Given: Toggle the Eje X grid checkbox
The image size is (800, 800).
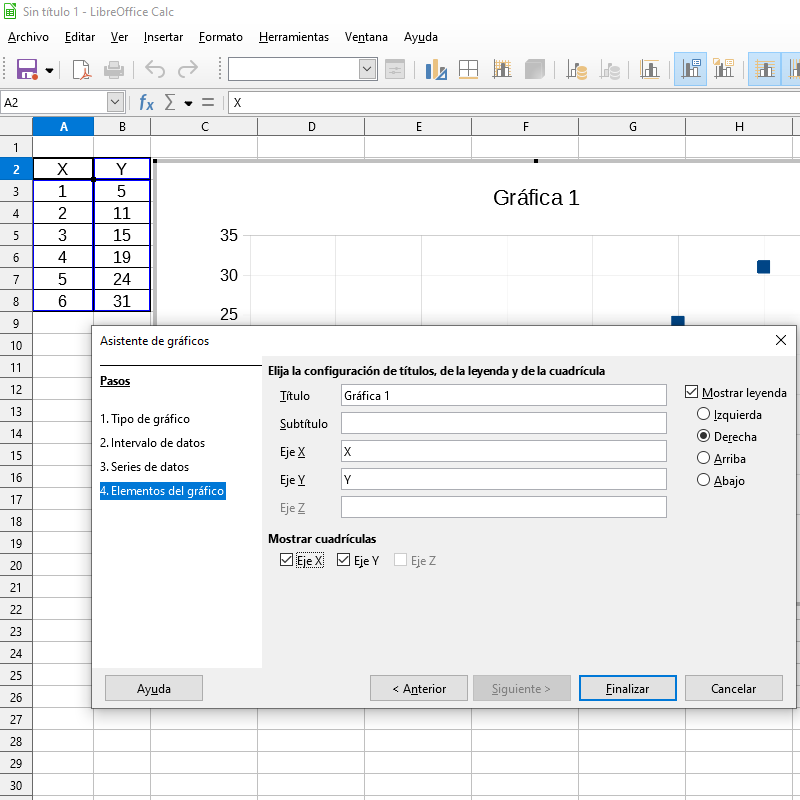Looking at the screenshot, I should point(286,560).
